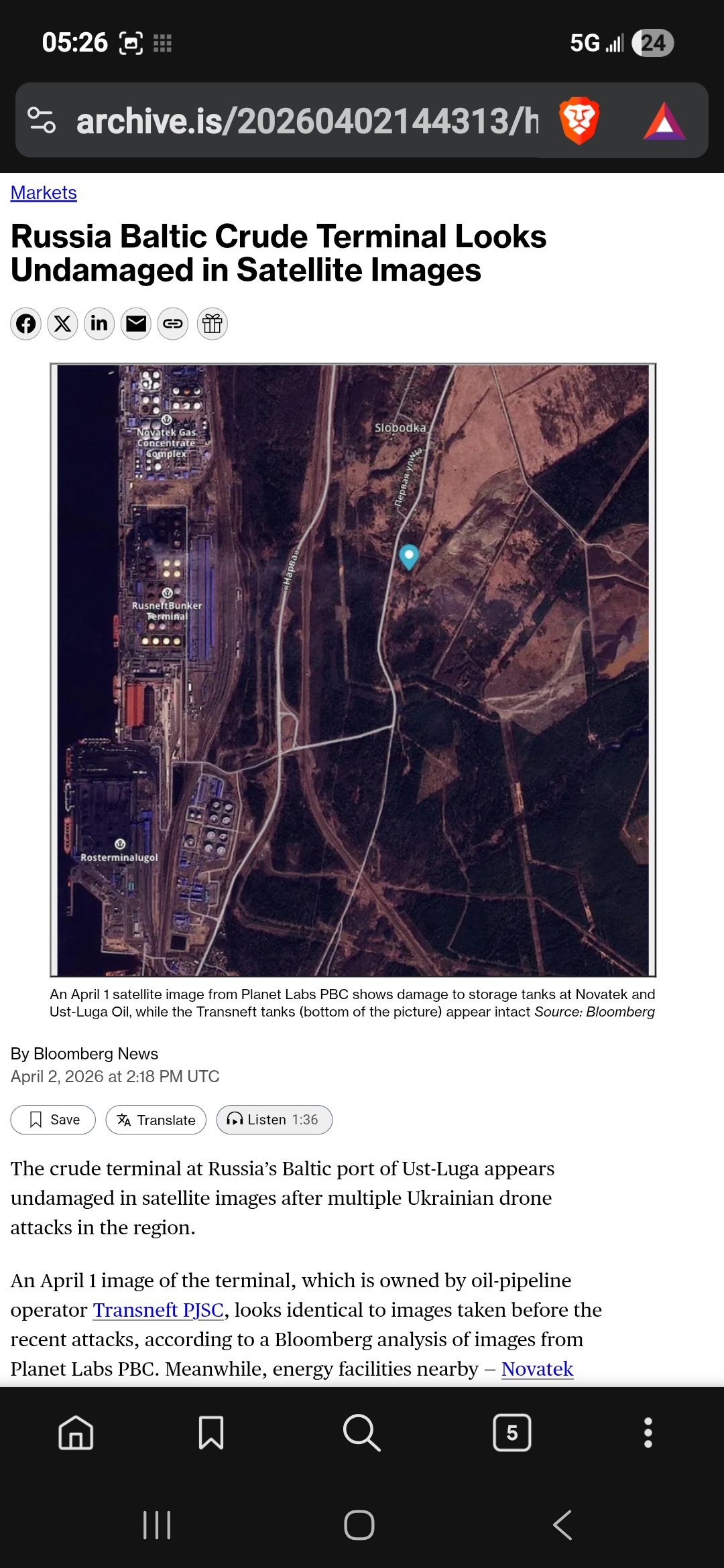724x1568 pixels.
Task: Tap the 5G signal status indicator
Action: (597, 43)
